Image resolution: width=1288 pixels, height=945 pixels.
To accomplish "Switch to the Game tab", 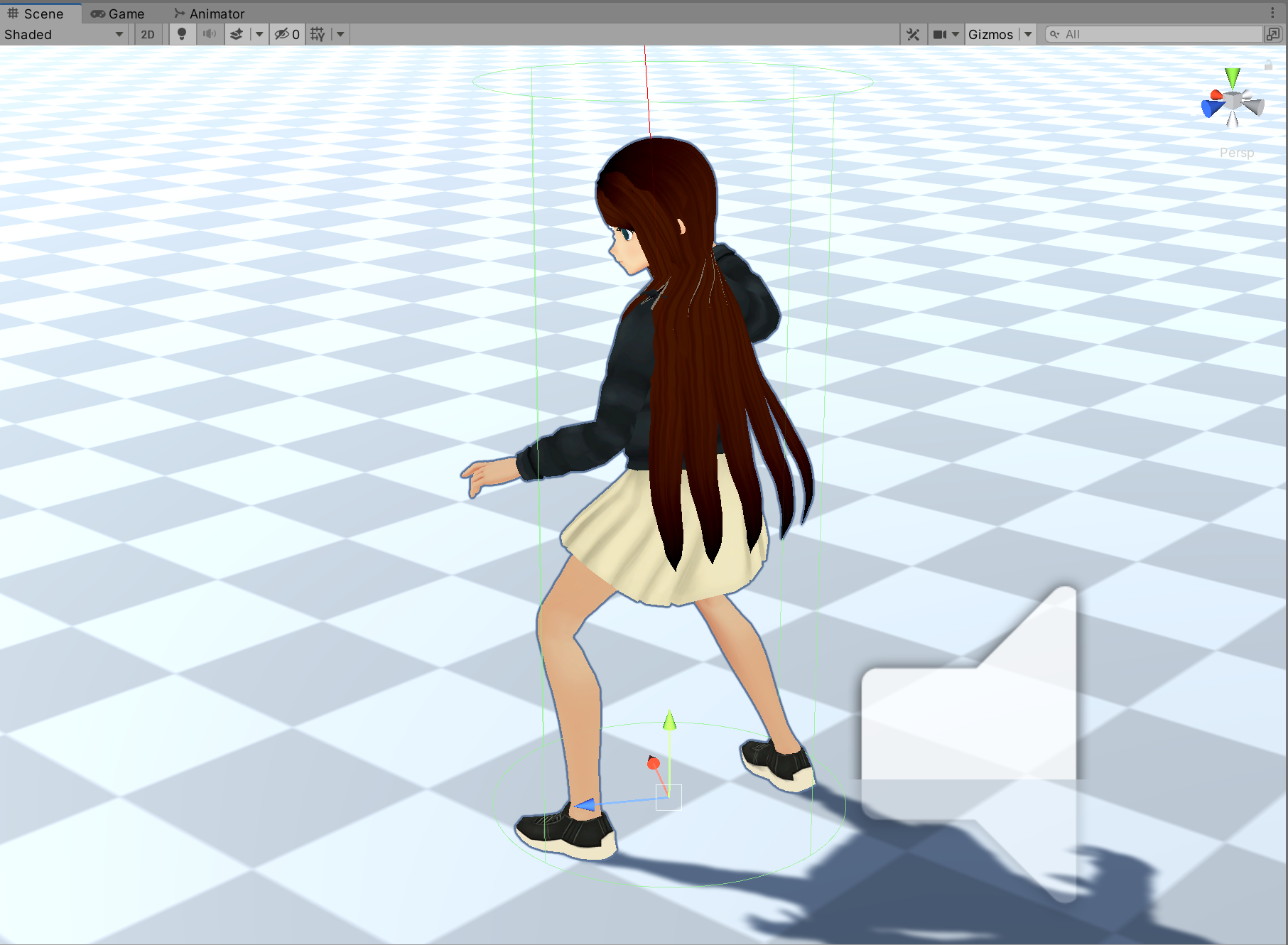I will [117, 13].
